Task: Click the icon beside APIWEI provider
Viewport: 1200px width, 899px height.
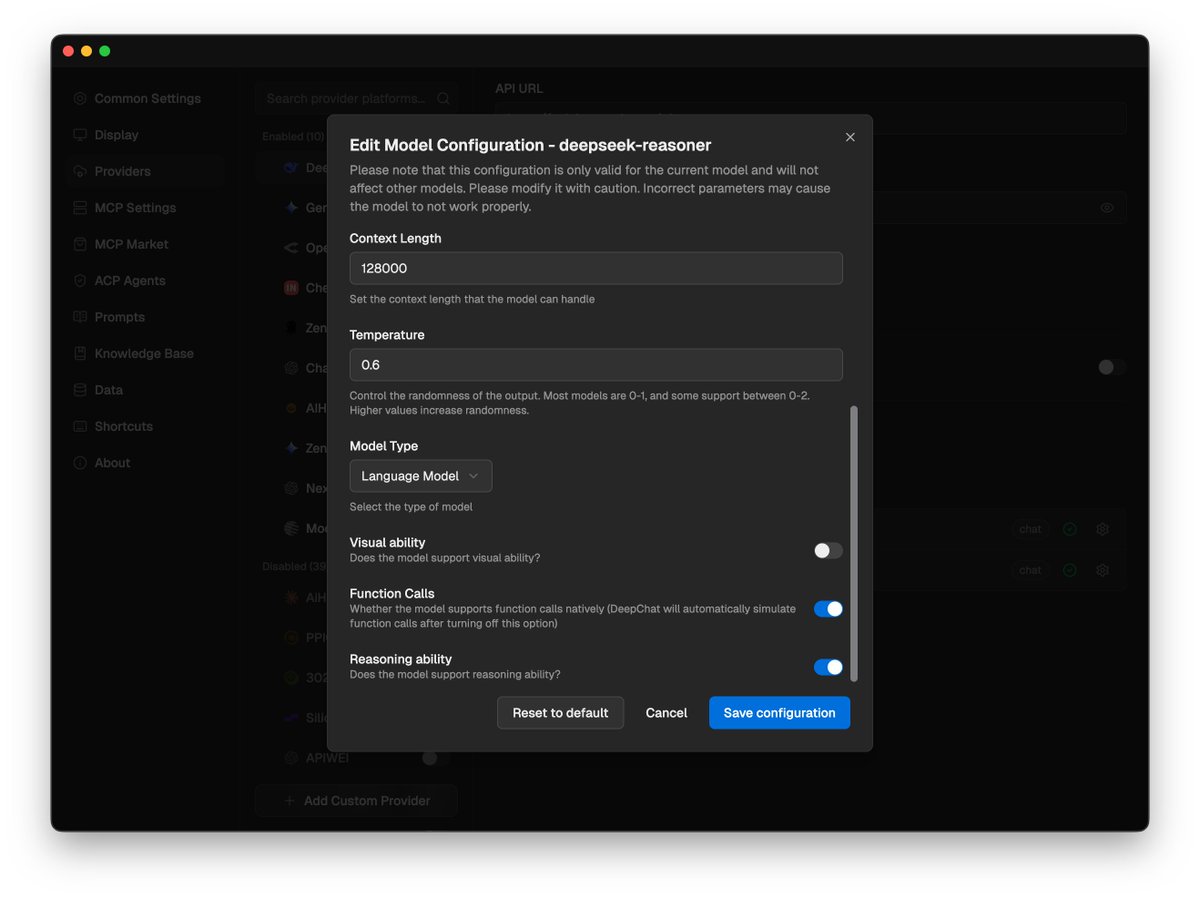Action: [291, 758]
